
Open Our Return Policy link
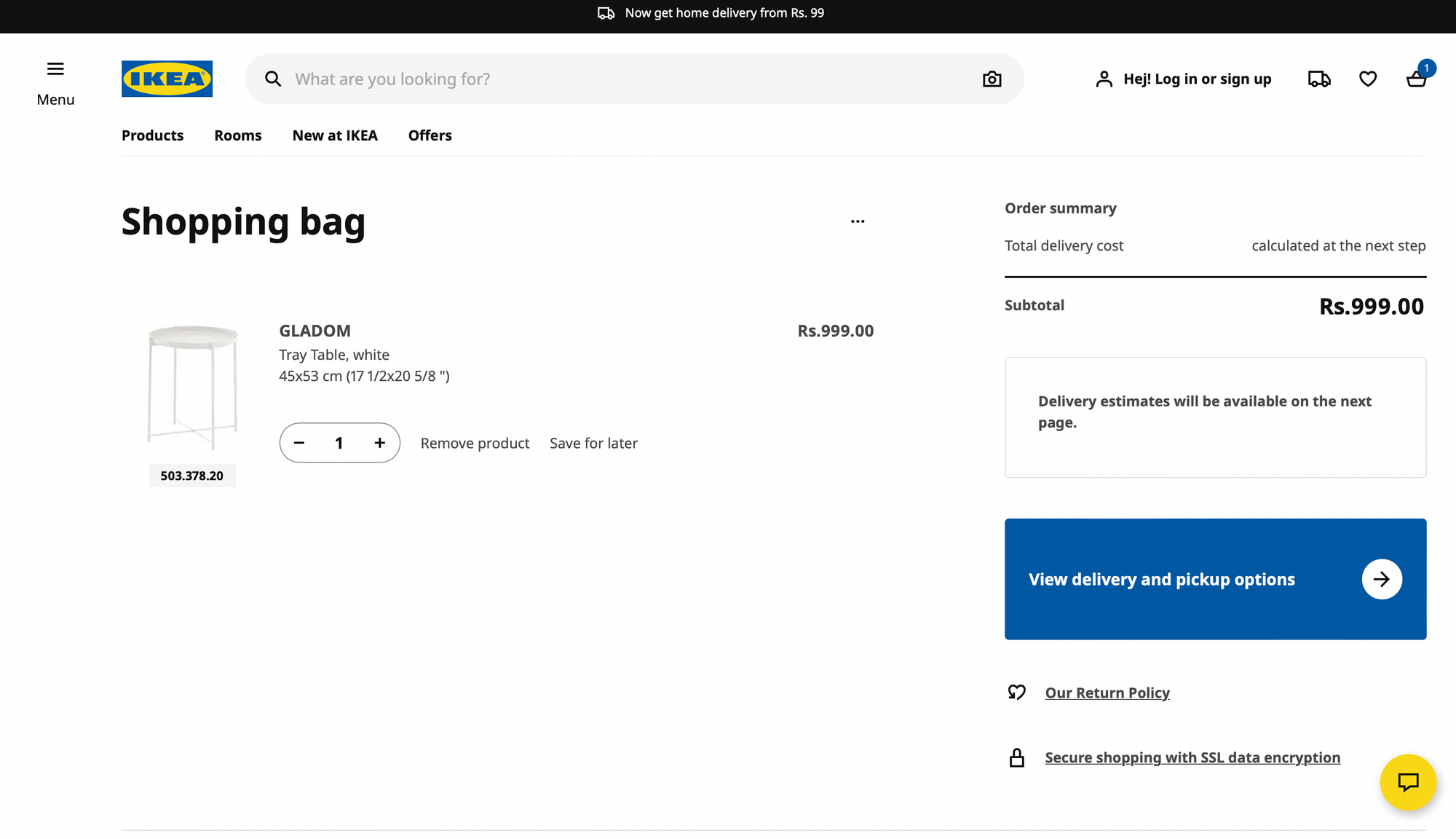point(1107,693)
